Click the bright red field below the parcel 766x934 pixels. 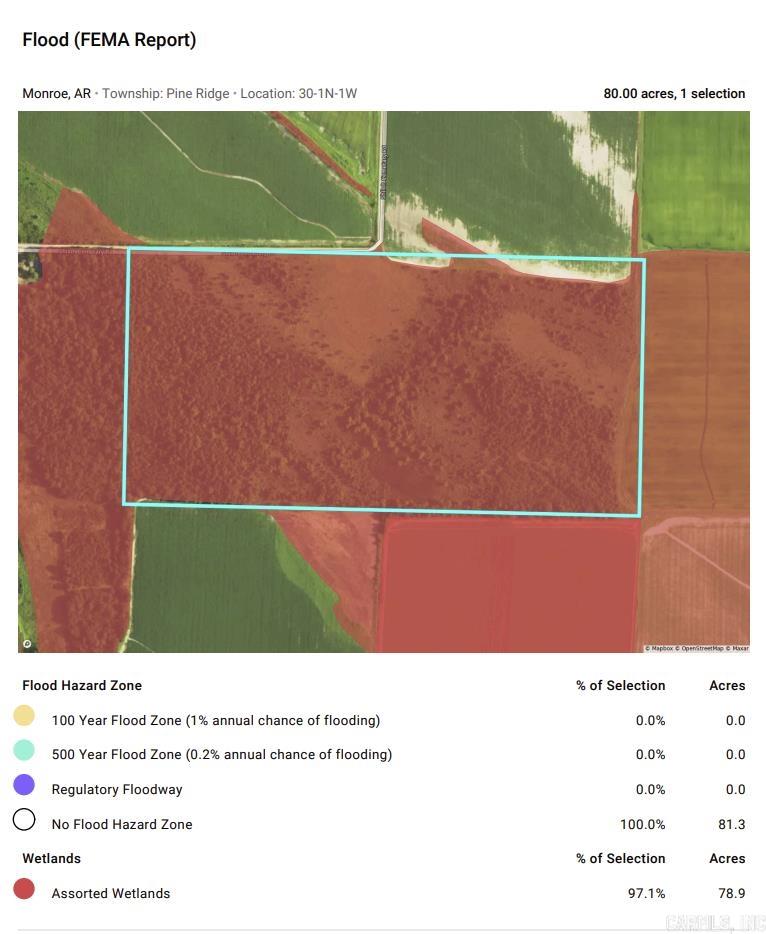[x=508, y=585]
